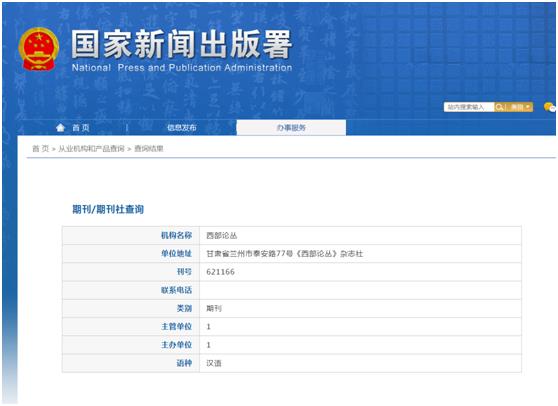
Task: Click the 主管单位 label cell
Action: pos(131,326)
